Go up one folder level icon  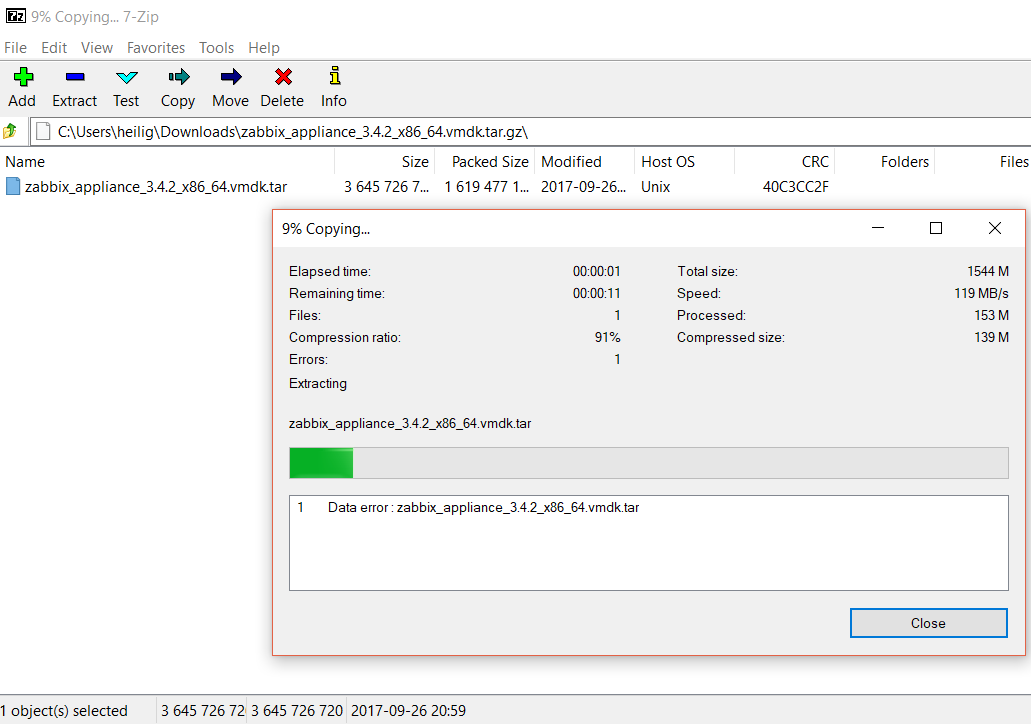coord(10,132)
